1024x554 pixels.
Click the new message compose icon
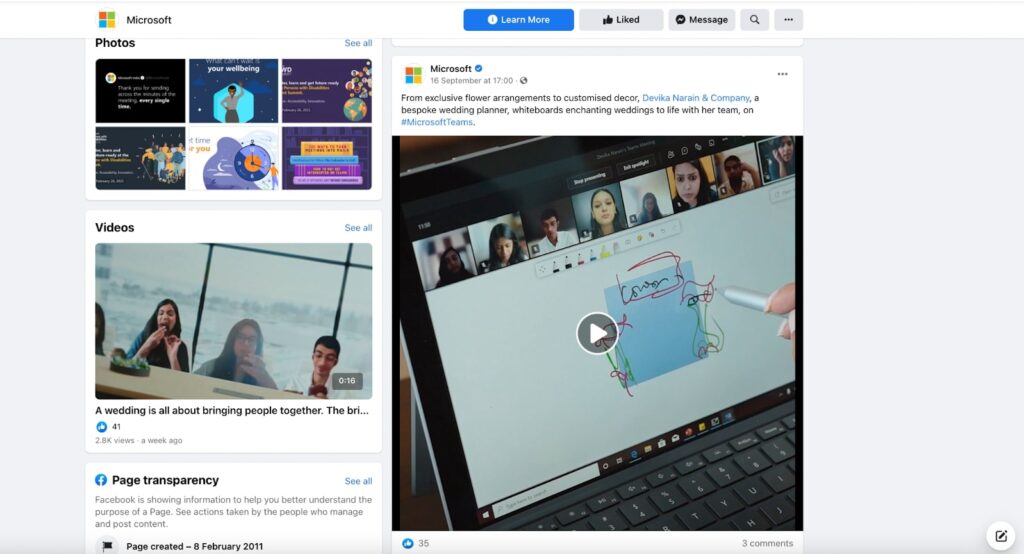1000,536
